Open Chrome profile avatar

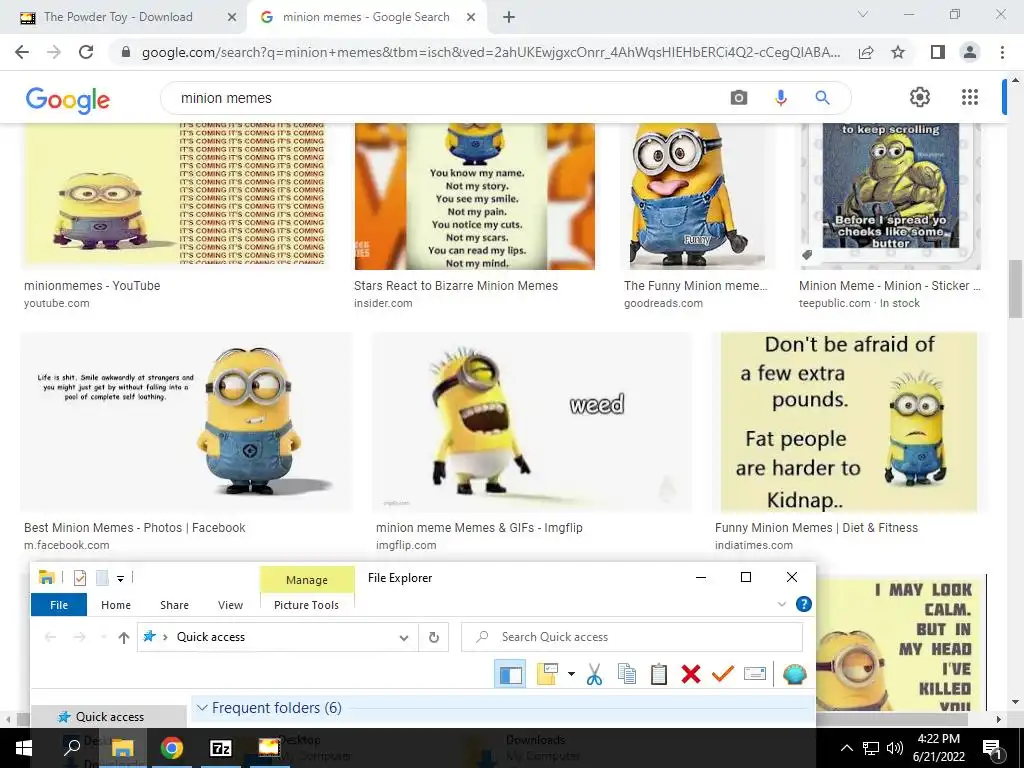(970, 52)
